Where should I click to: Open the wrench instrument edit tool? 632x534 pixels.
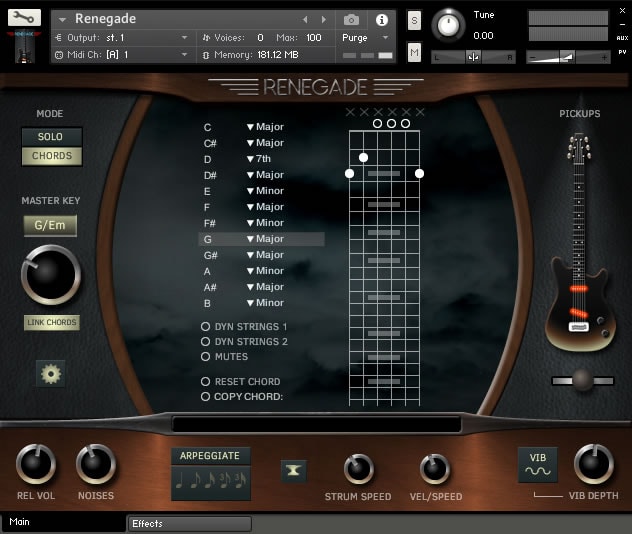pyautogui.click(x=24, y=18)
